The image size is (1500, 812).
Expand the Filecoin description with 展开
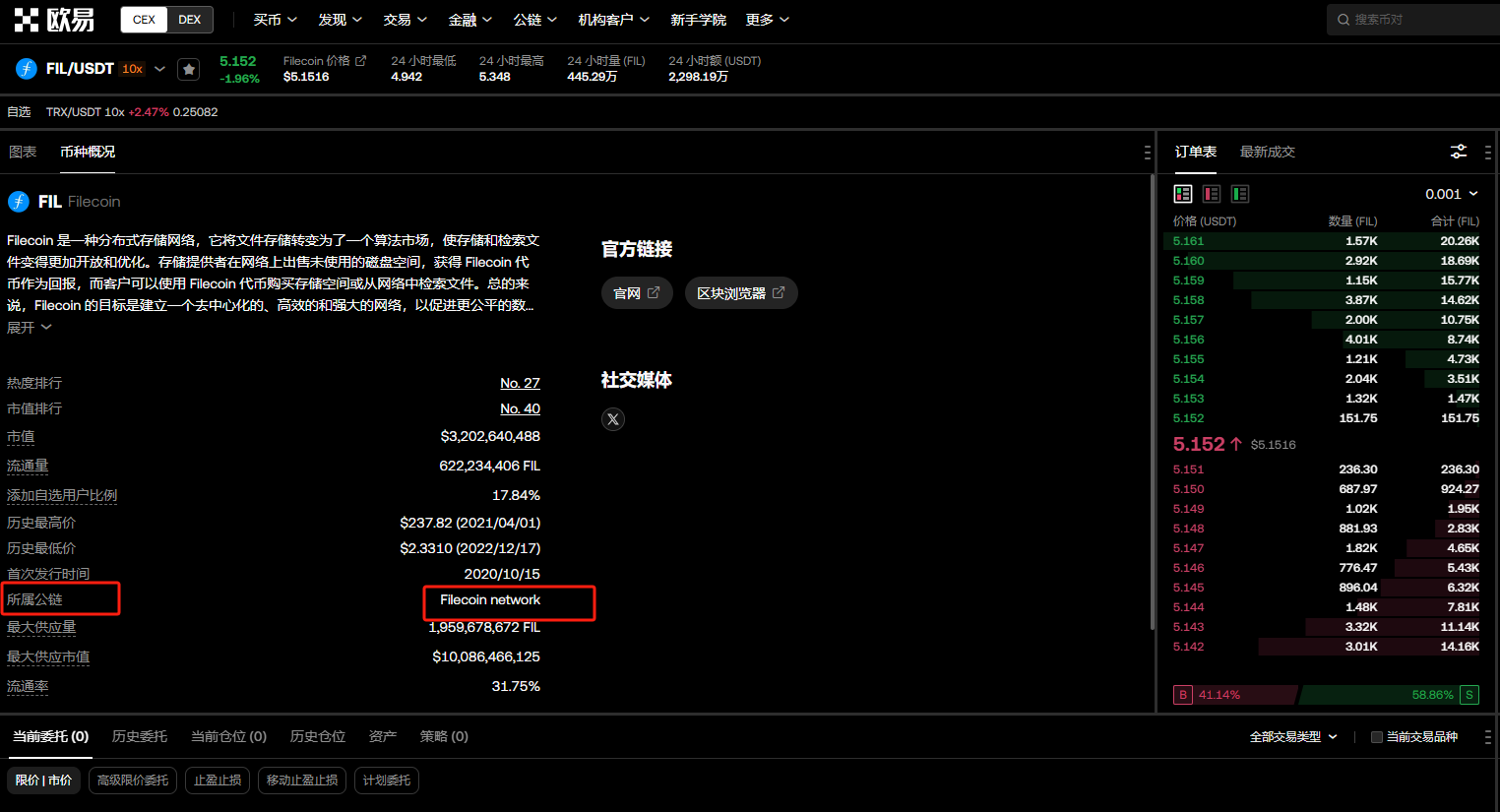(29, 328)
